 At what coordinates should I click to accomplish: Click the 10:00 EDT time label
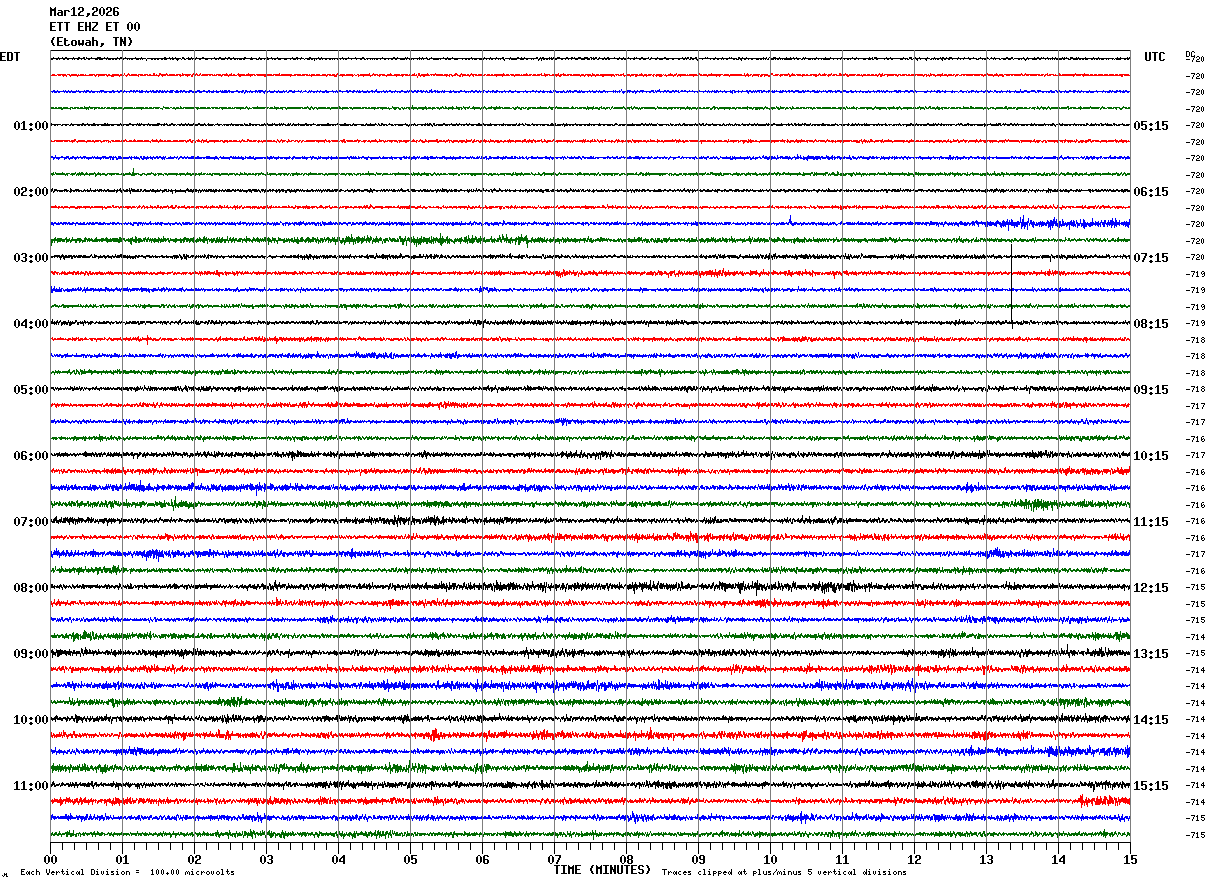(31, 720)
